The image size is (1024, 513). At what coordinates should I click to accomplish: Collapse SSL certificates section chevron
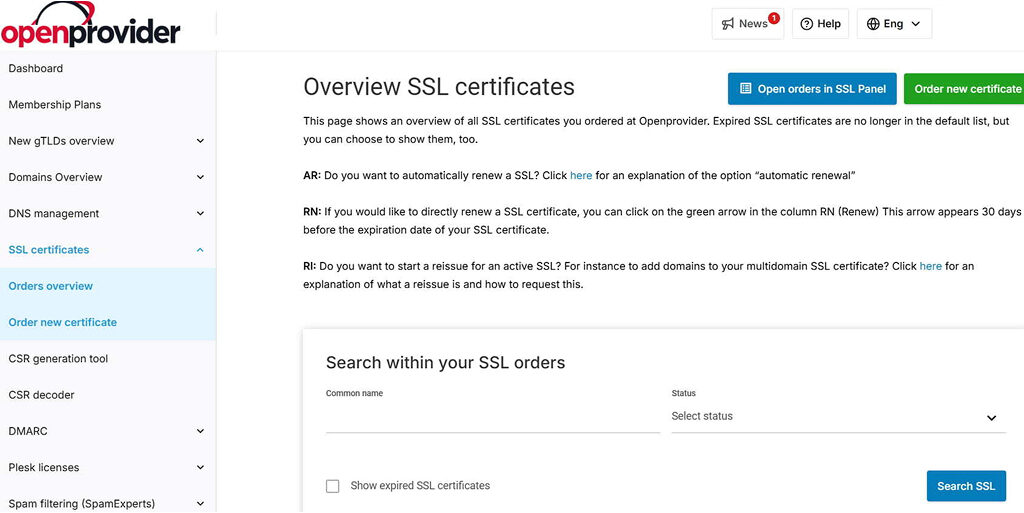(200, 250)
